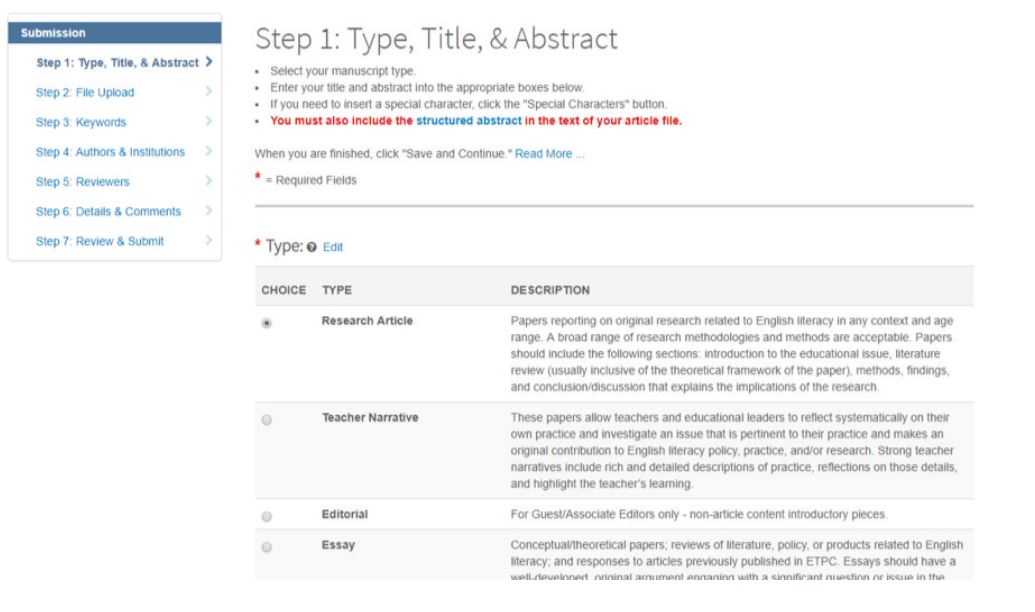This screenshot has height=612, width=1035.
Task: Open Step 4: Authors & Institutions
Action: [x=110, y=152]
